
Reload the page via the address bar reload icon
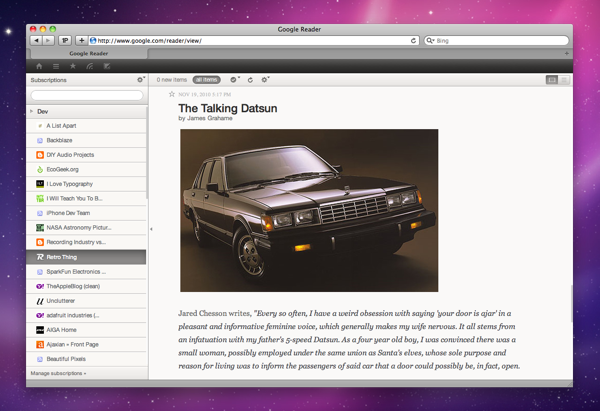[413, 41]
